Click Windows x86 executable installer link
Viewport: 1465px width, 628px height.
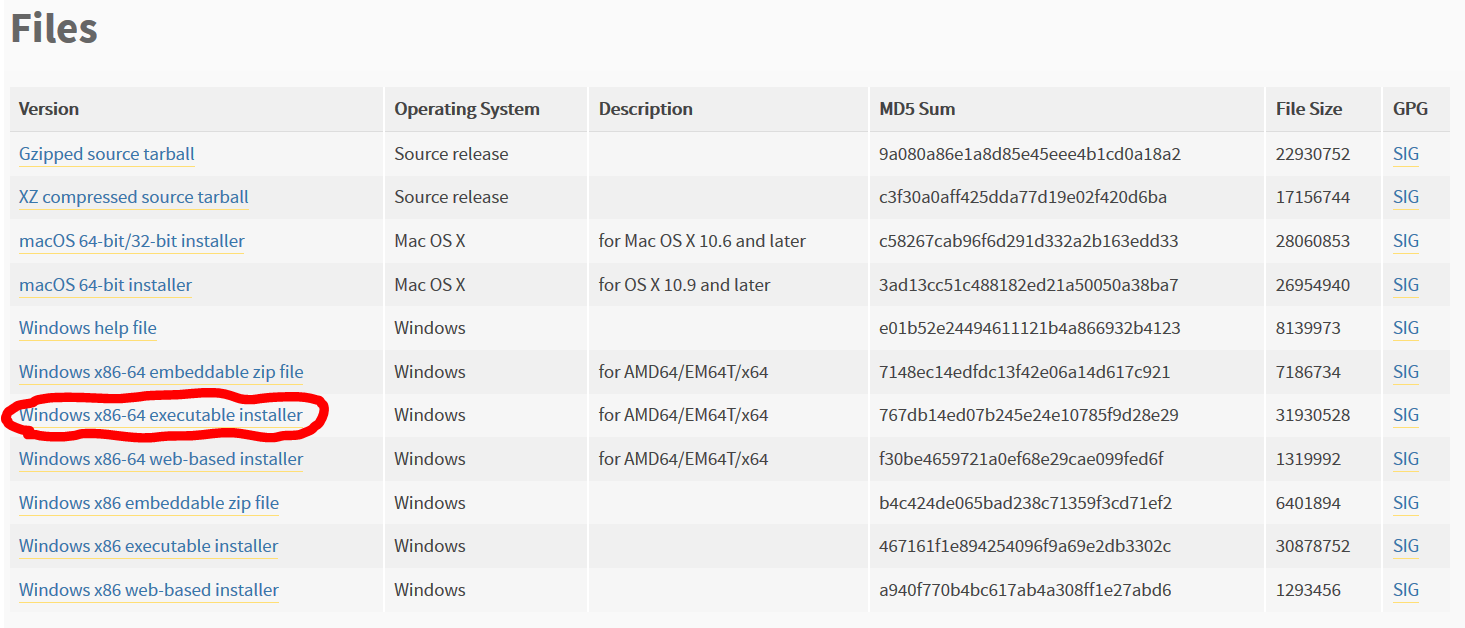coord(148,546)
